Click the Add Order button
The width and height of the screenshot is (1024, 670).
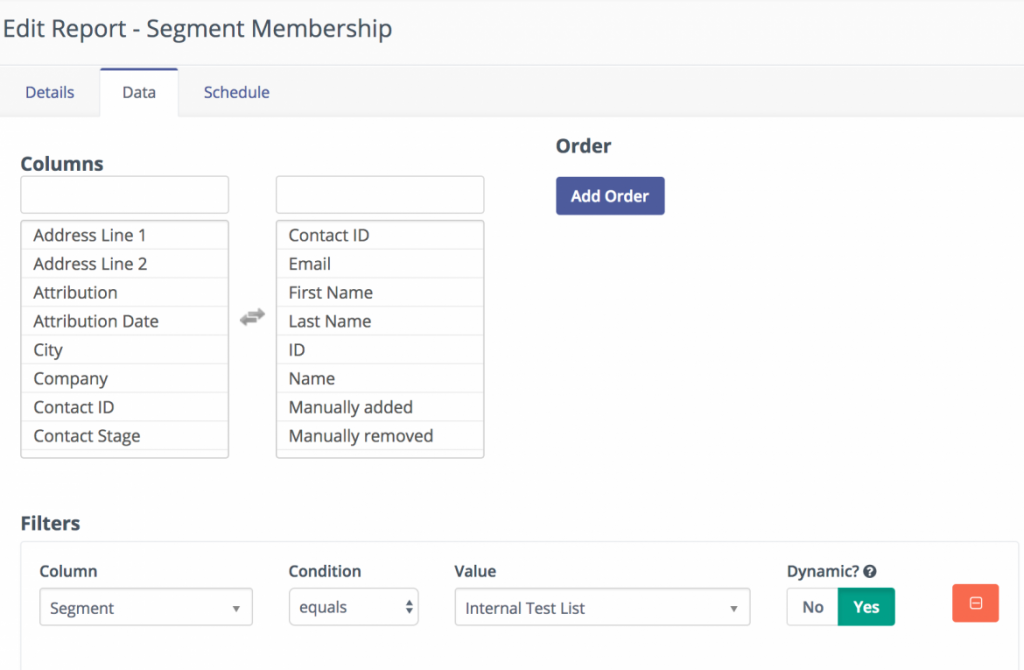[x=610, y=196]
